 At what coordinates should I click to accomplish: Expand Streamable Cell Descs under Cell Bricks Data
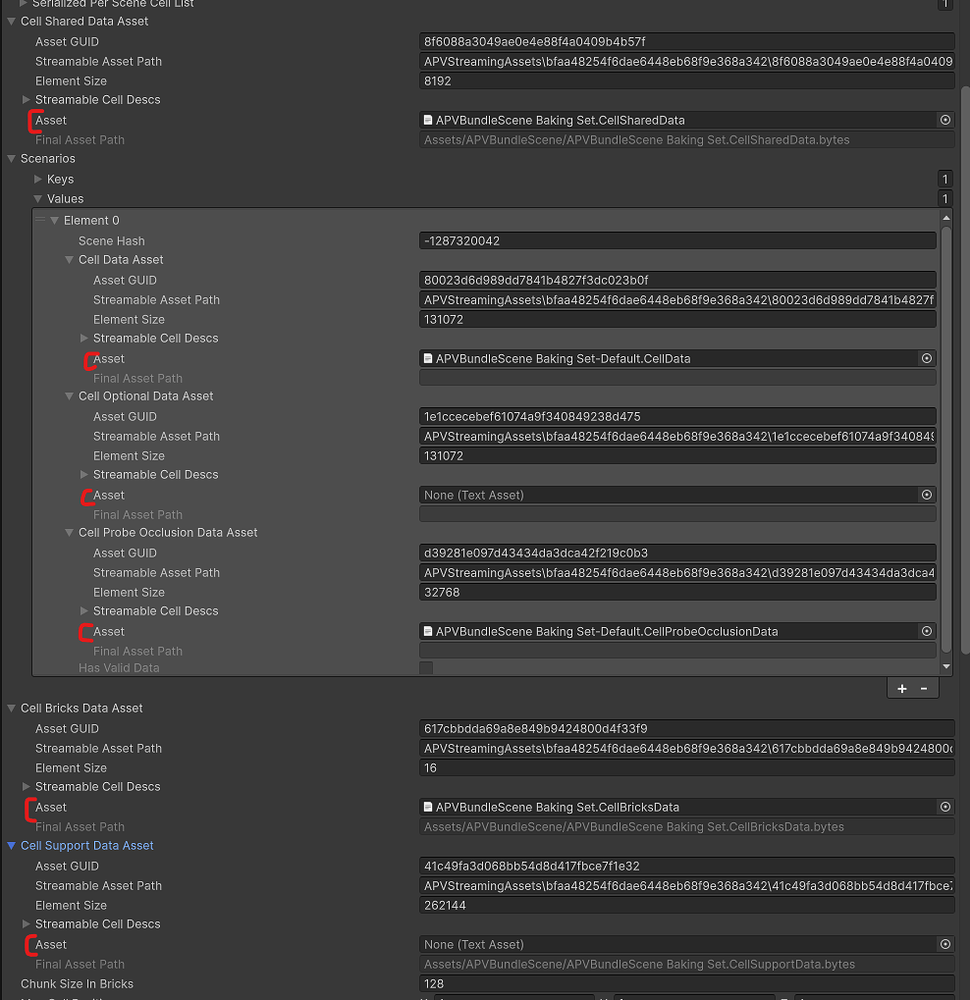(29, 786)
